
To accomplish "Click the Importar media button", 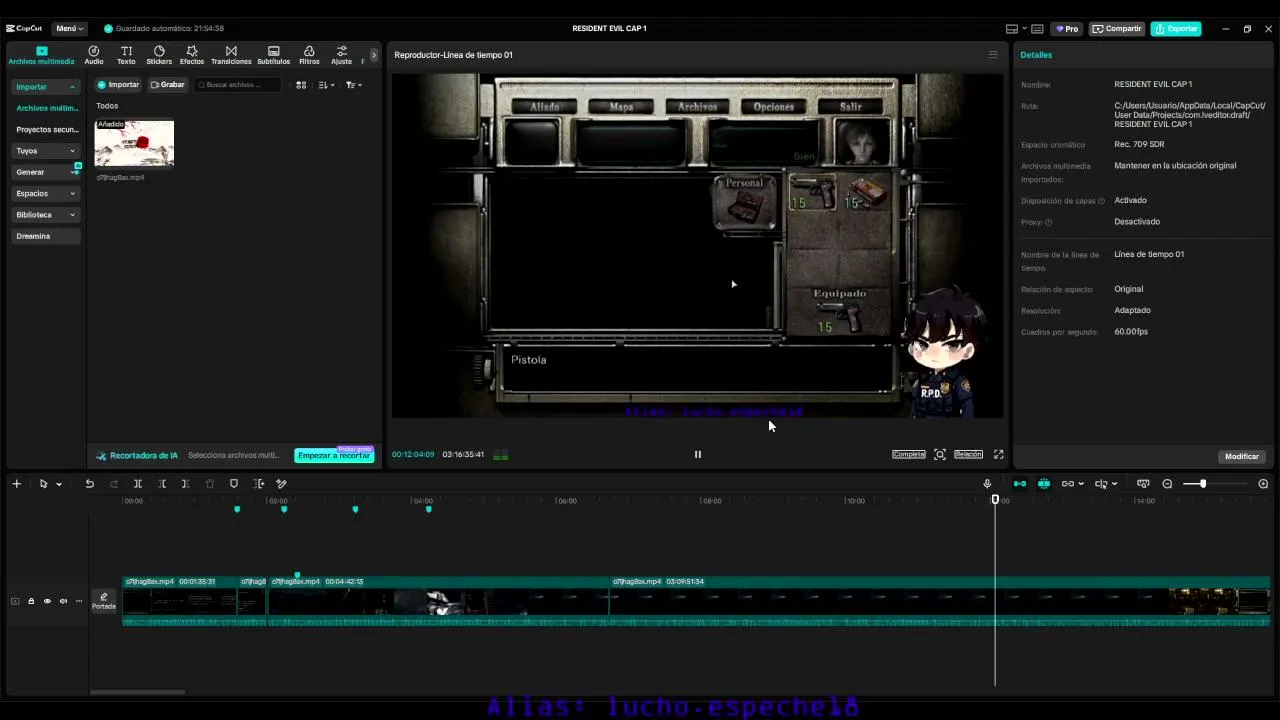I will pos(118,85).
